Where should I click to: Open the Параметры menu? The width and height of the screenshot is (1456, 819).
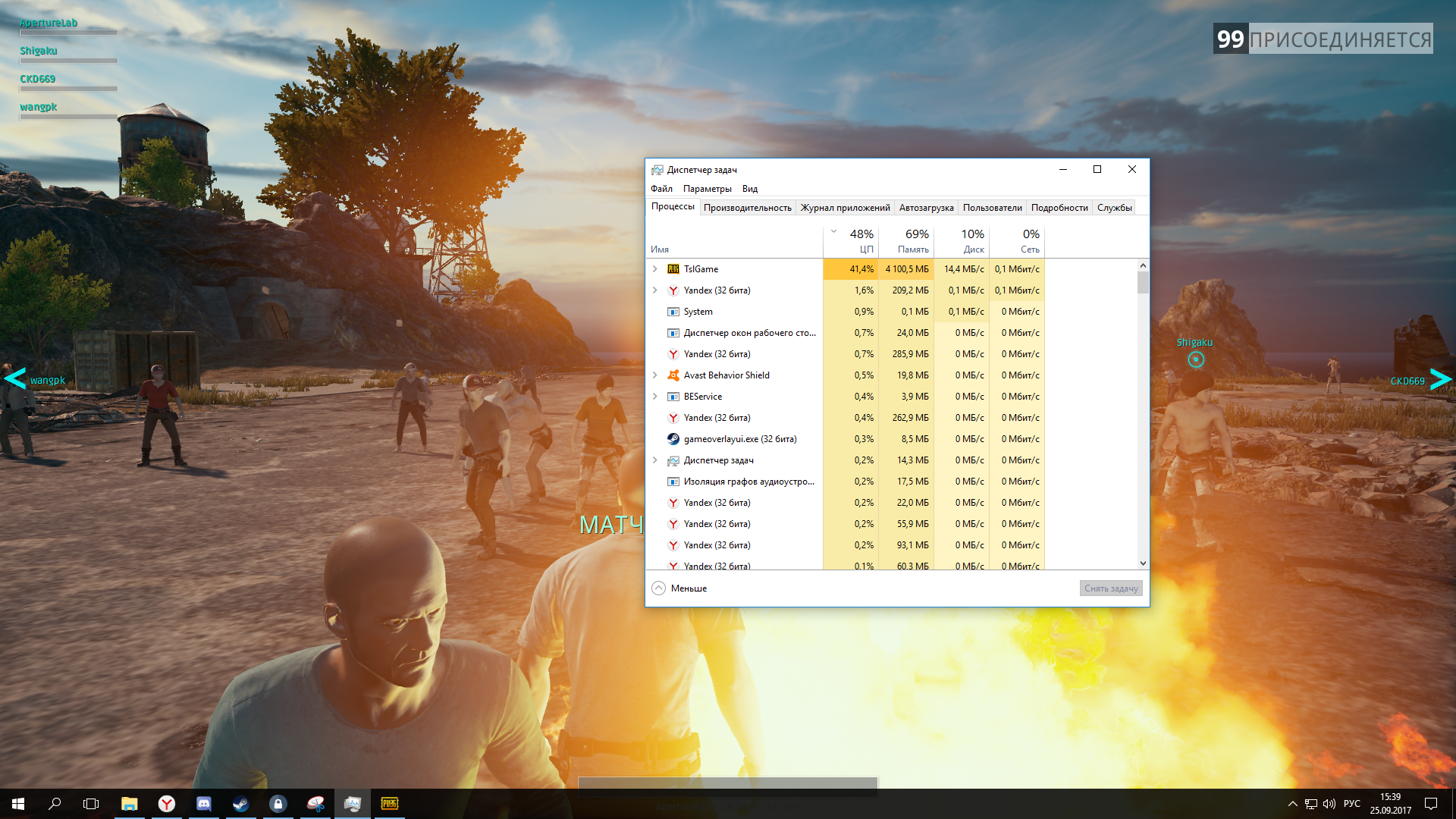coord(708,189)
